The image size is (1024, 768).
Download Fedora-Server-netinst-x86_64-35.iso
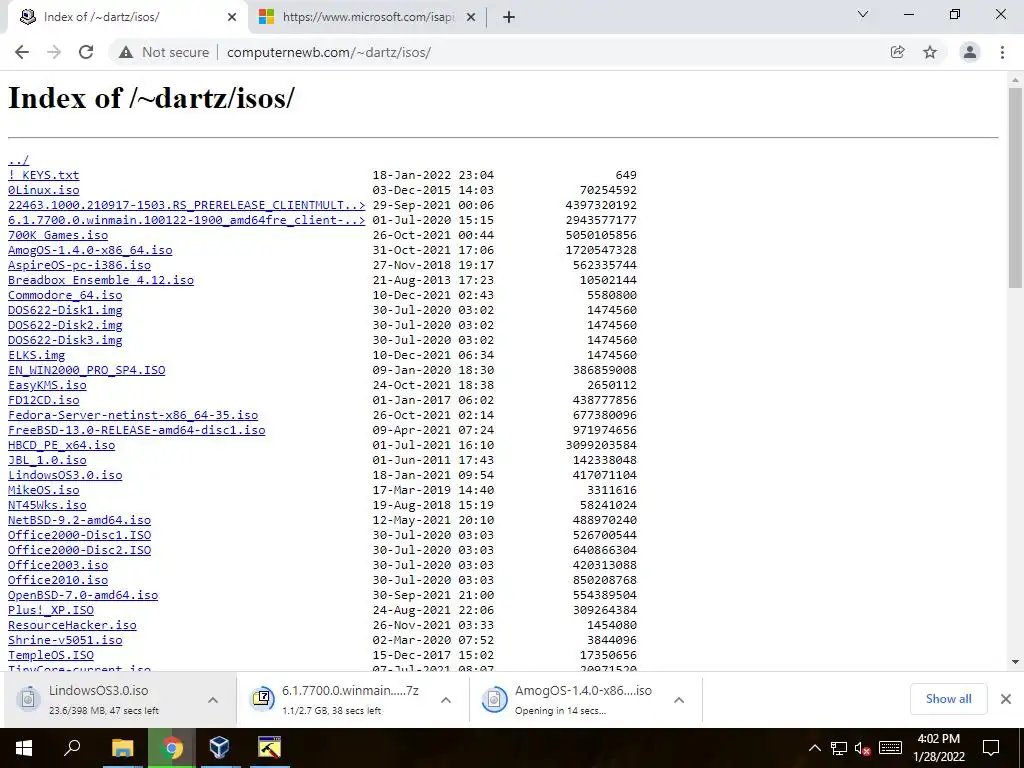pos(133,415)
